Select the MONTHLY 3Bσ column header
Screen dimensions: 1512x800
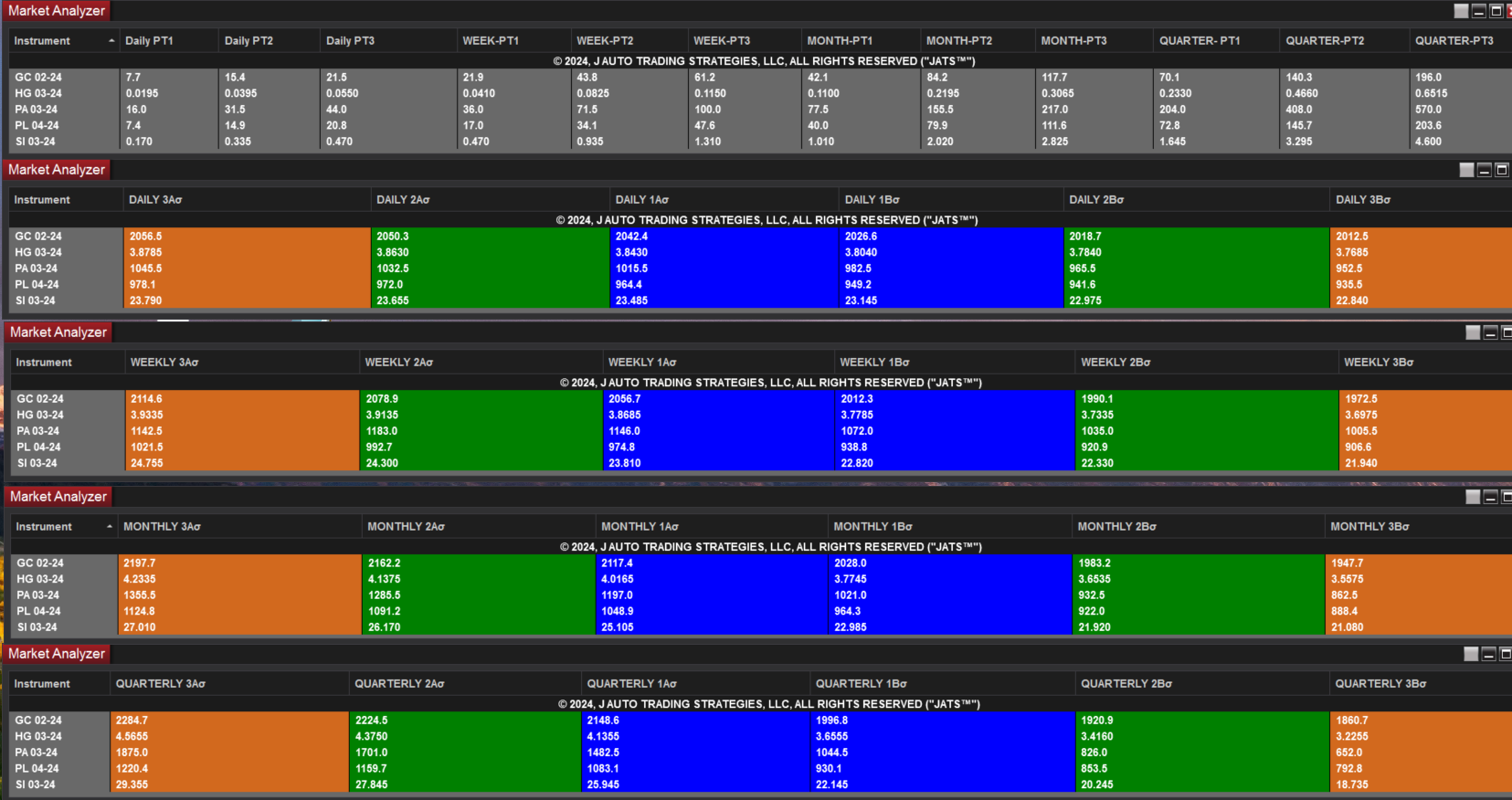pyautogui.click(x=1418, y=527)
